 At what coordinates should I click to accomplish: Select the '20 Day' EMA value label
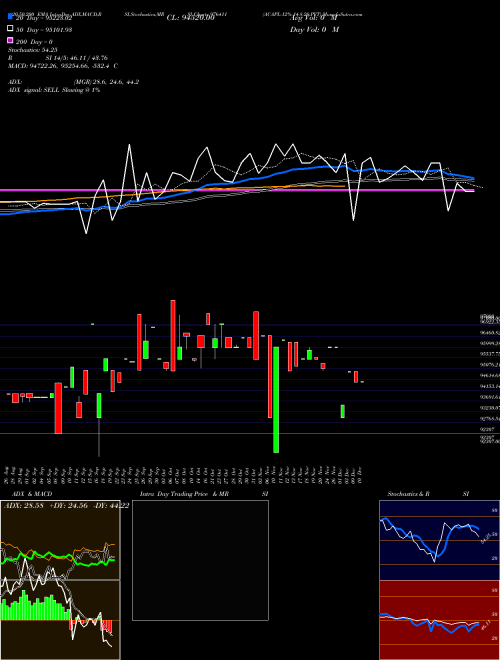click(44, 18)
